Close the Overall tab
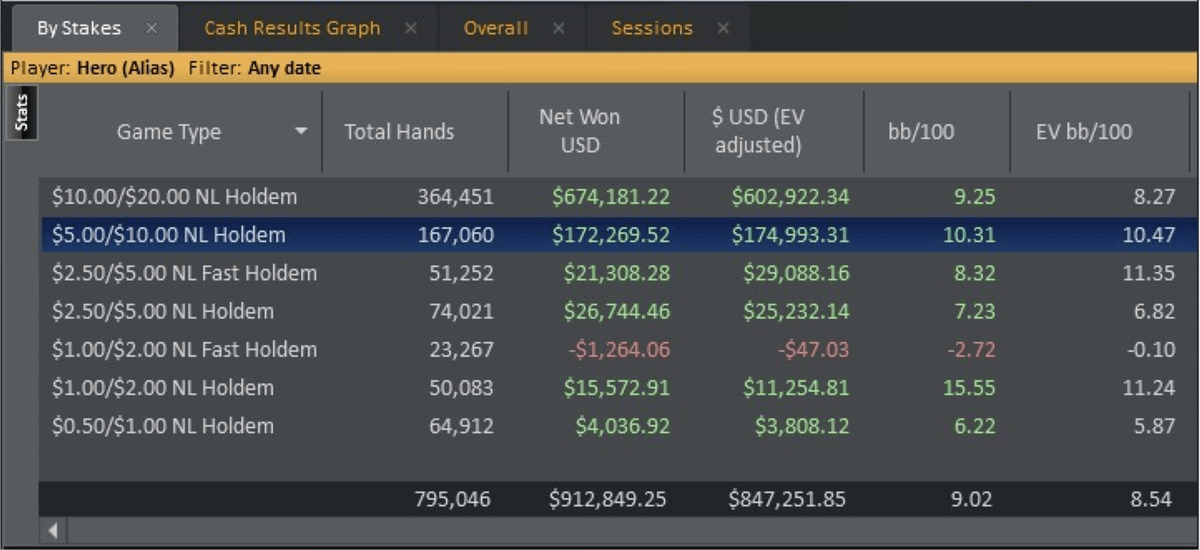 [559, 28]
